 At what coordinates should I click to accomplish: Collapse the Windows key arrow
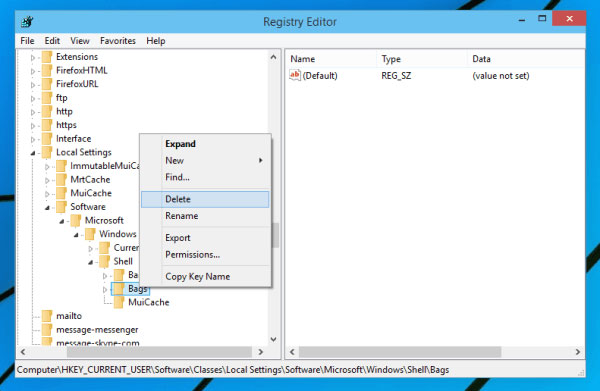(x=76, y=235)
